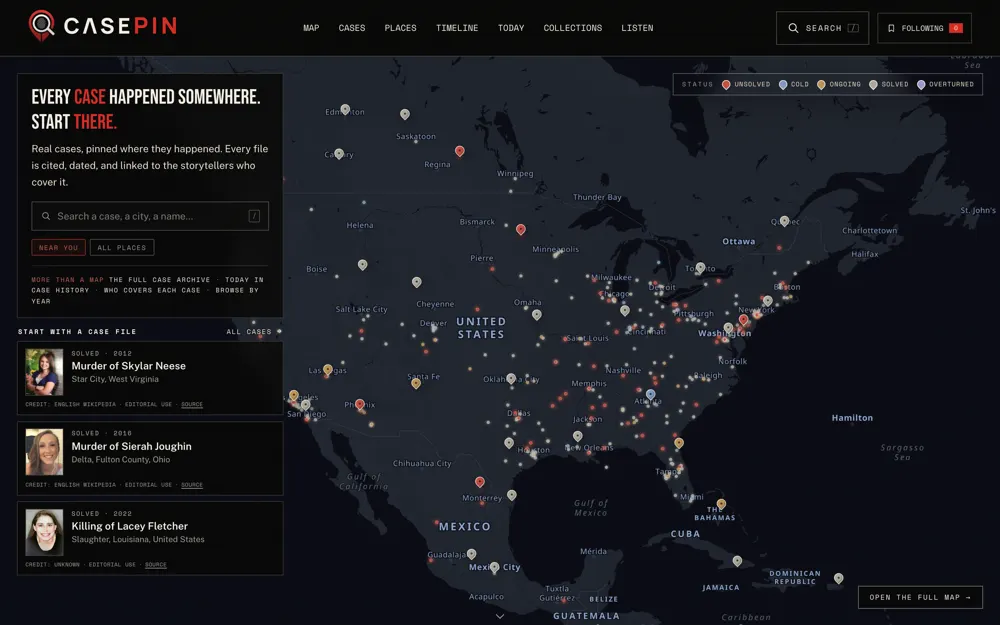Select the gray pin at Guadalajara

click(x=471, y=554)
